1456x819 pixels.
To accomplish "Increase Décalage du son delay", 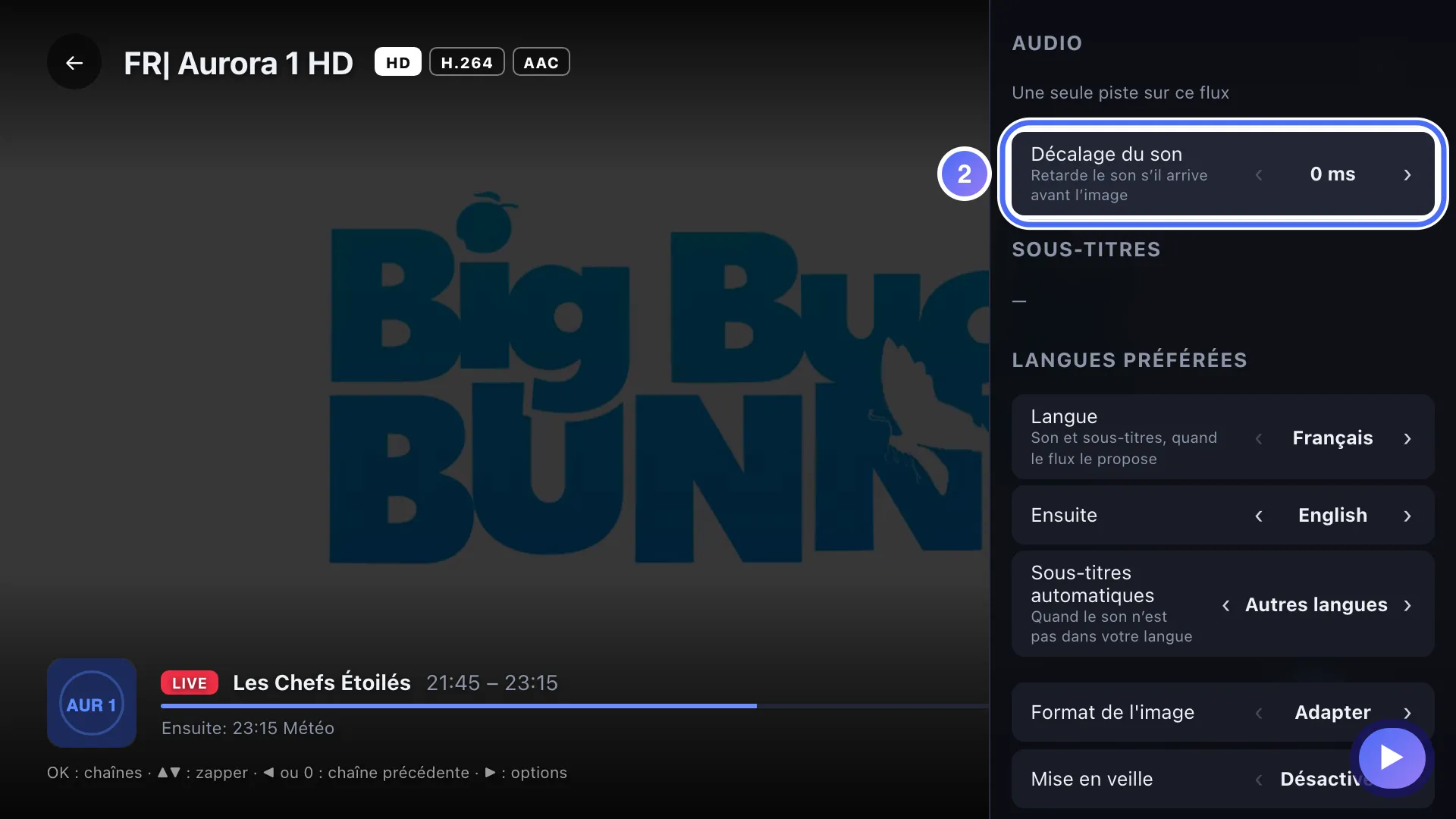I will [1407, 175].
